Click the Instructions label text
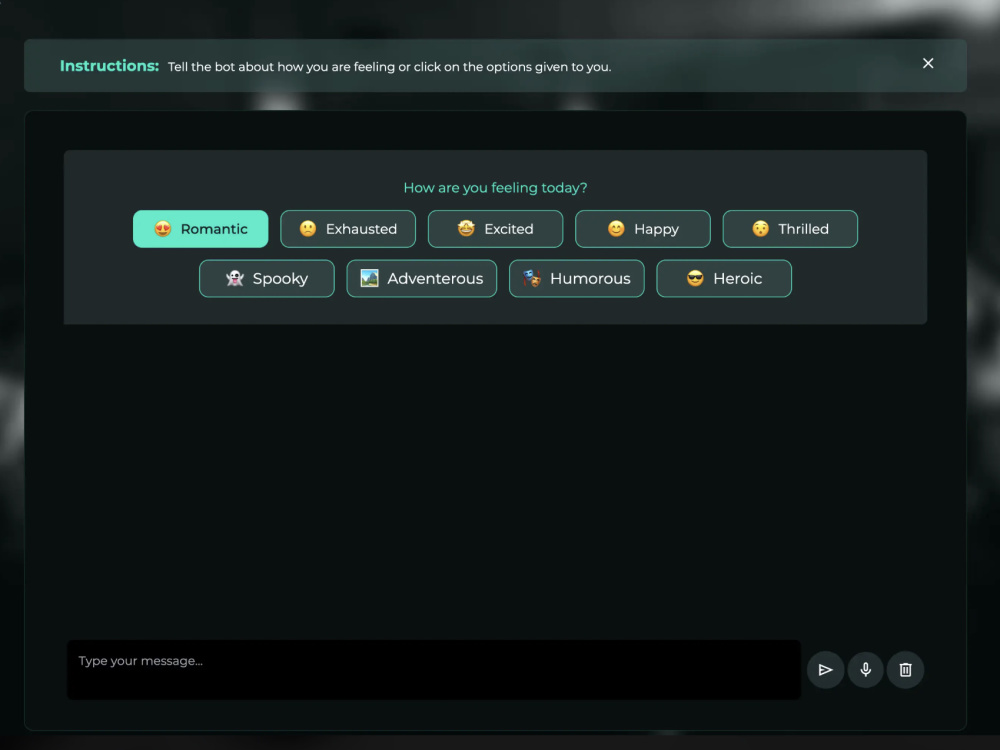 [x=109, y=66]
